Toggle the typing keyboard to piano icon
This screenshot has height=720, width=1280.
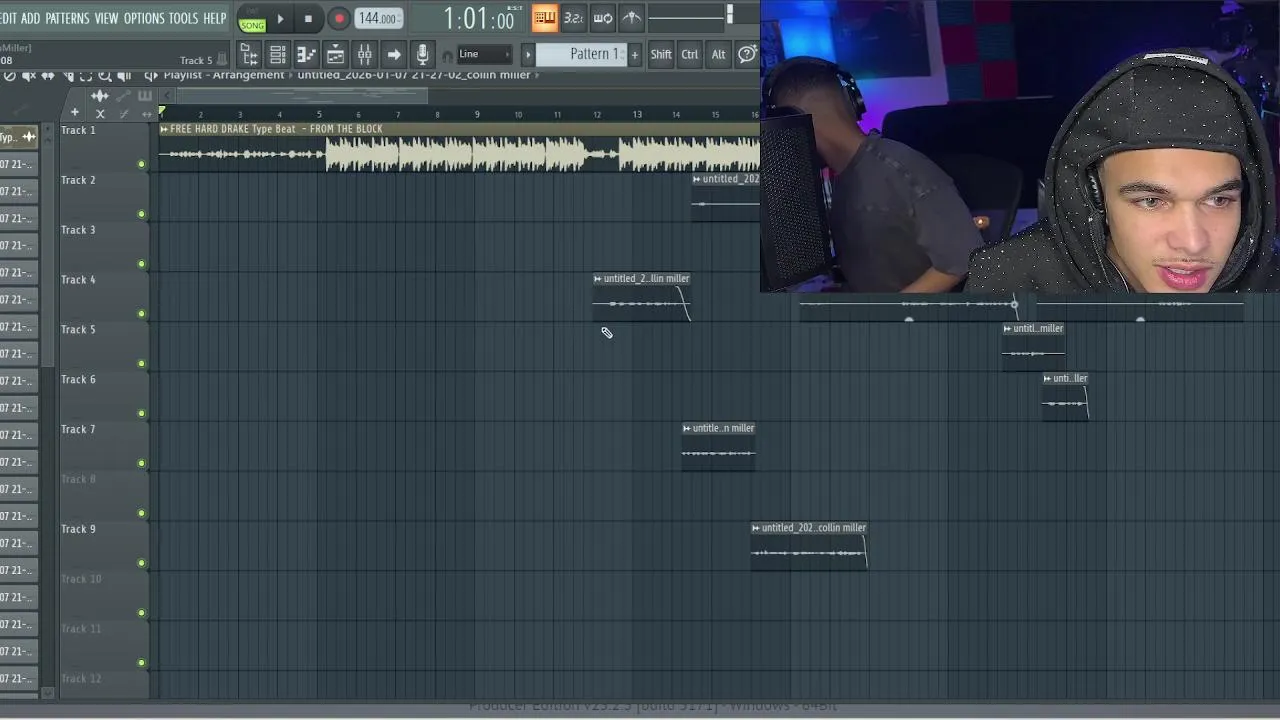(x=545, y=18)
